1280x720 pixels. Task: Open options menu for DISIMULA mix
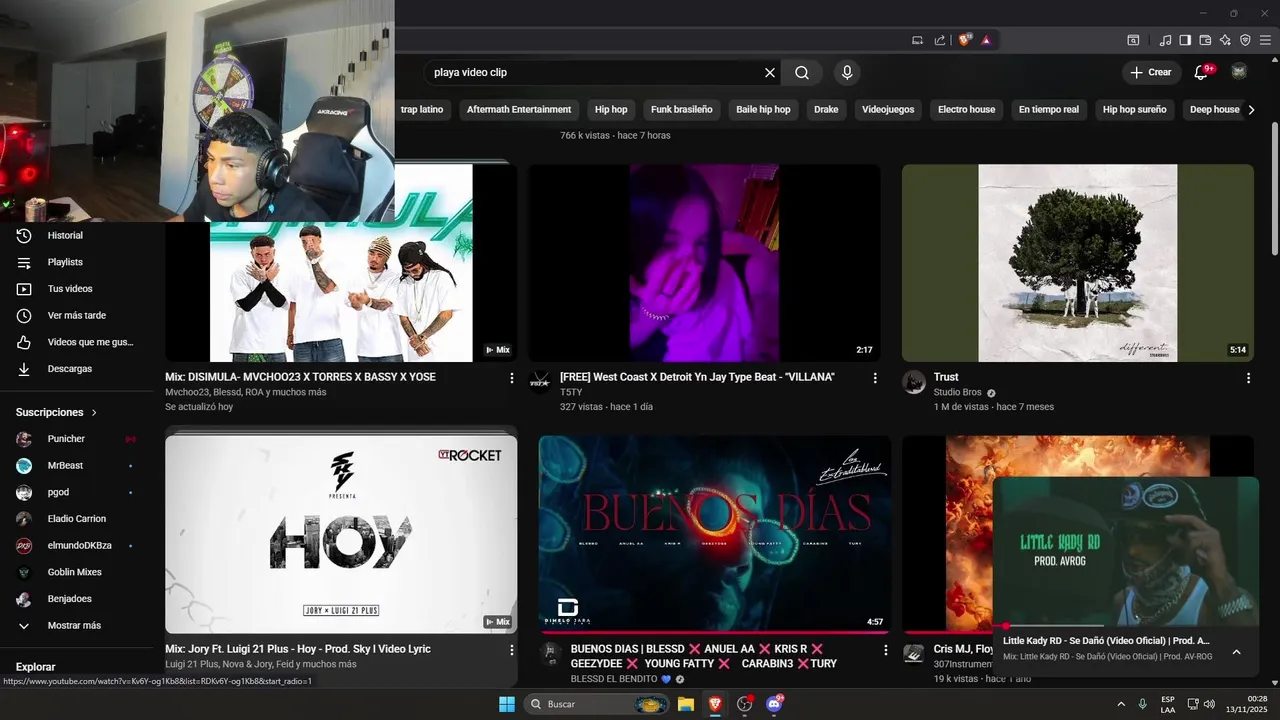click(x=512, y=378)
